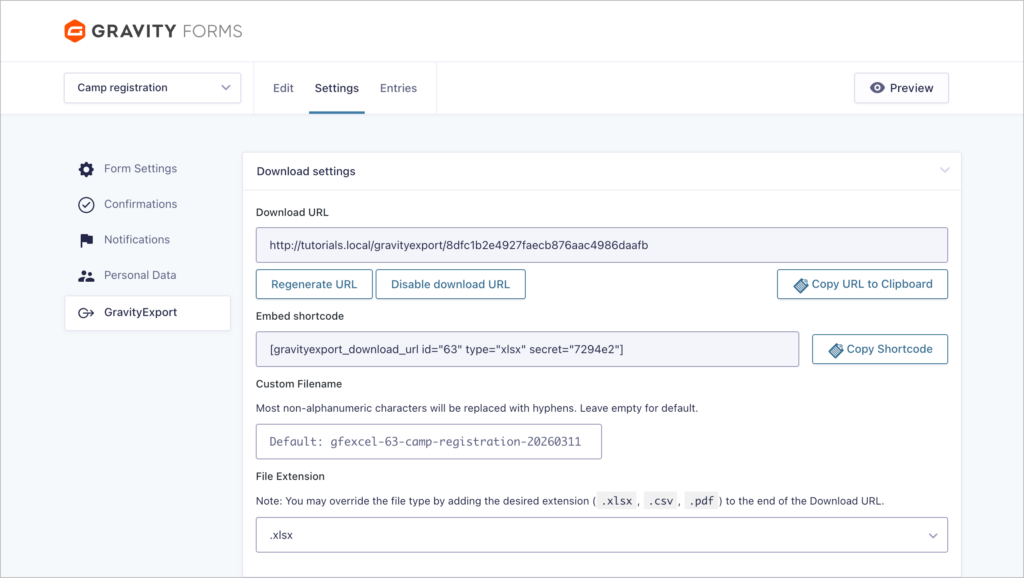Click the Custom Filename label
Viewport: 1024px width, 578px height.
[298, 384]
